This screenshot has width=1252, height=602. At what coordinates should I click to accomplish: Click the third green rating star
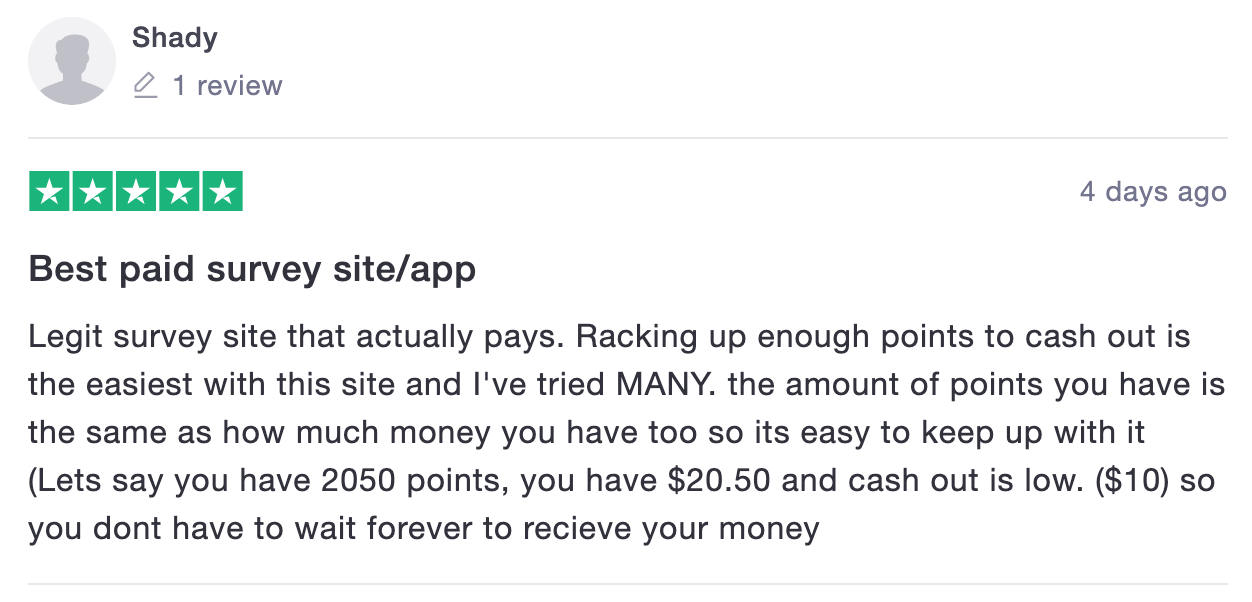(x=136, y=192)
